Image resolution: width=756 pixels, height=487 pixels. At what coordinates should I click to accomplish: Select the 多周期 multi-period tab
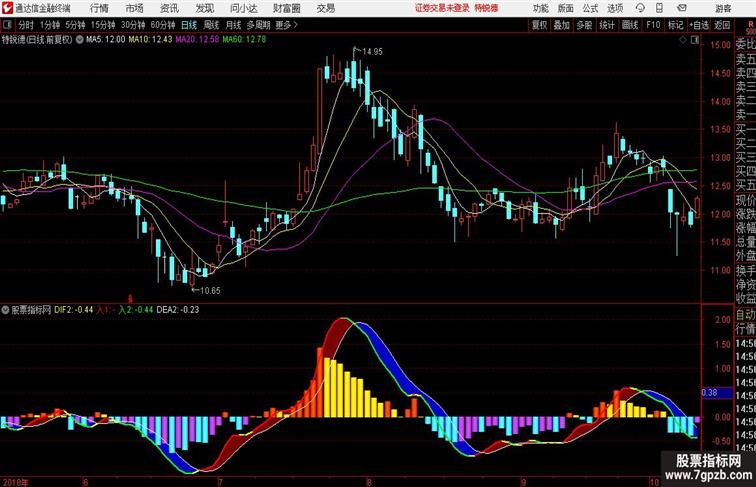tap(258, 25)
